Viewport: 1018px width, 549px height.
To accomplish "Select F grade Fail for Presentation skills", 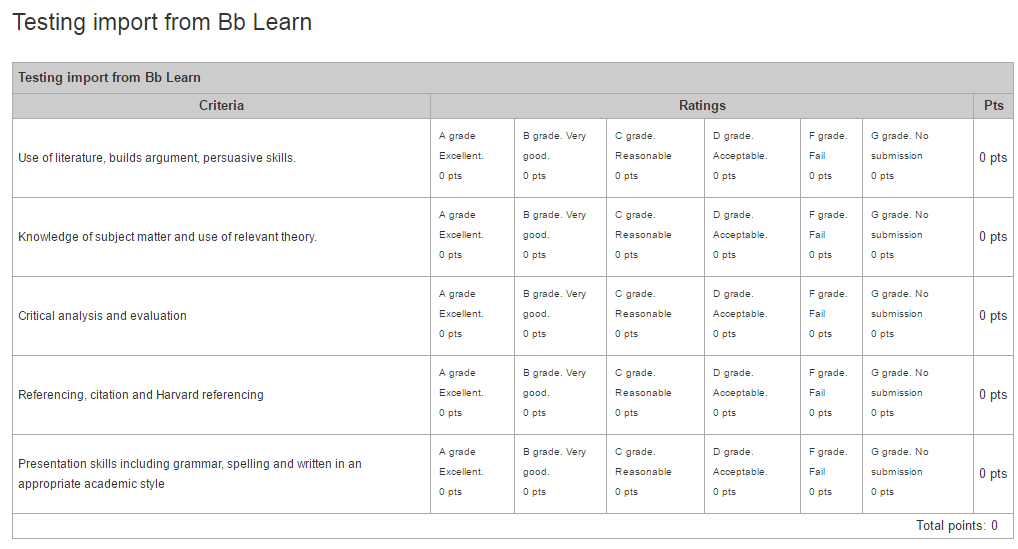I will coord(832,474).
